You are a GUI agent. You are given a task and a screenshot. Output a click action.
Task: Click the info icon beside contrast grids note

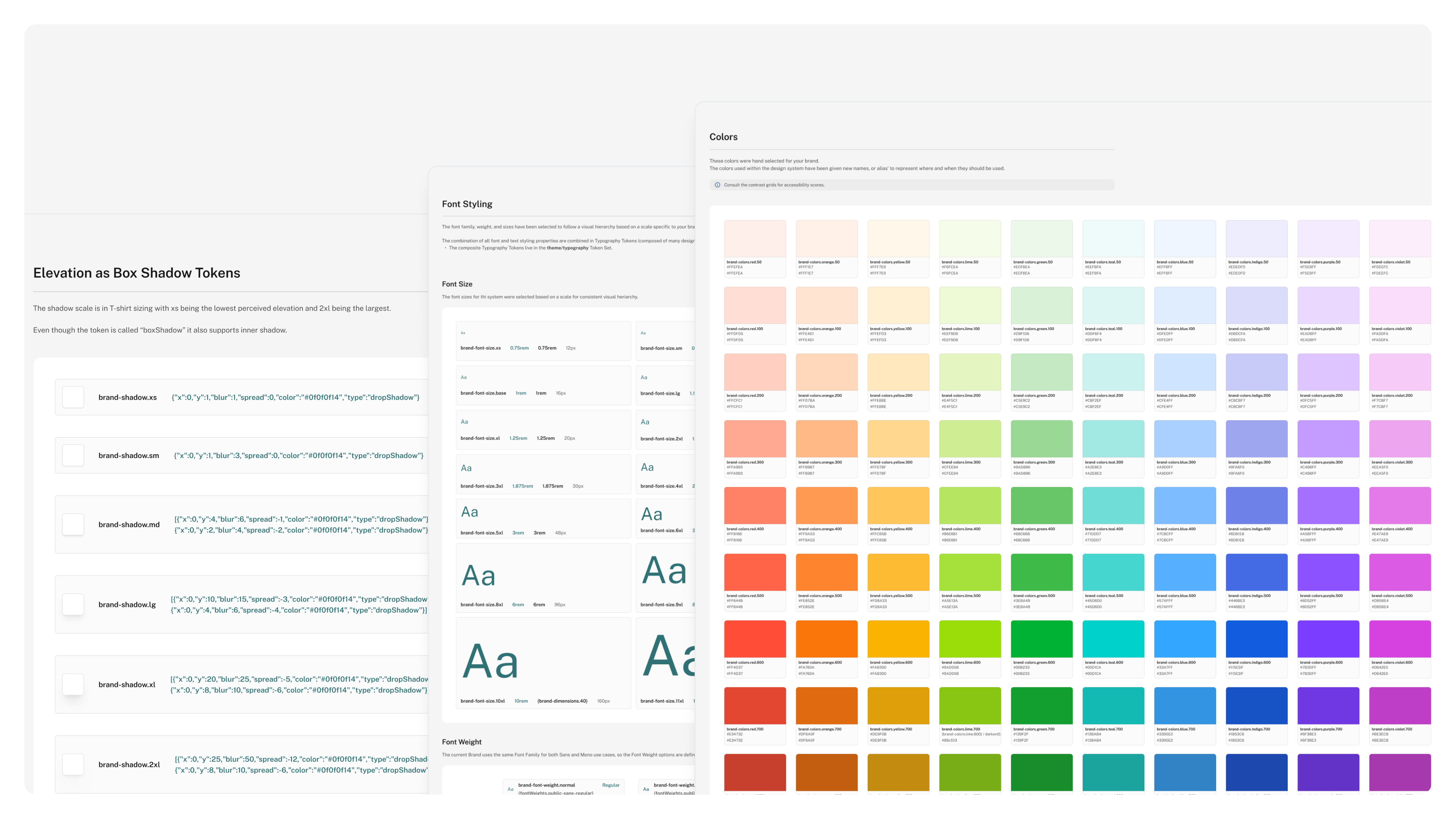pos(717,185)
